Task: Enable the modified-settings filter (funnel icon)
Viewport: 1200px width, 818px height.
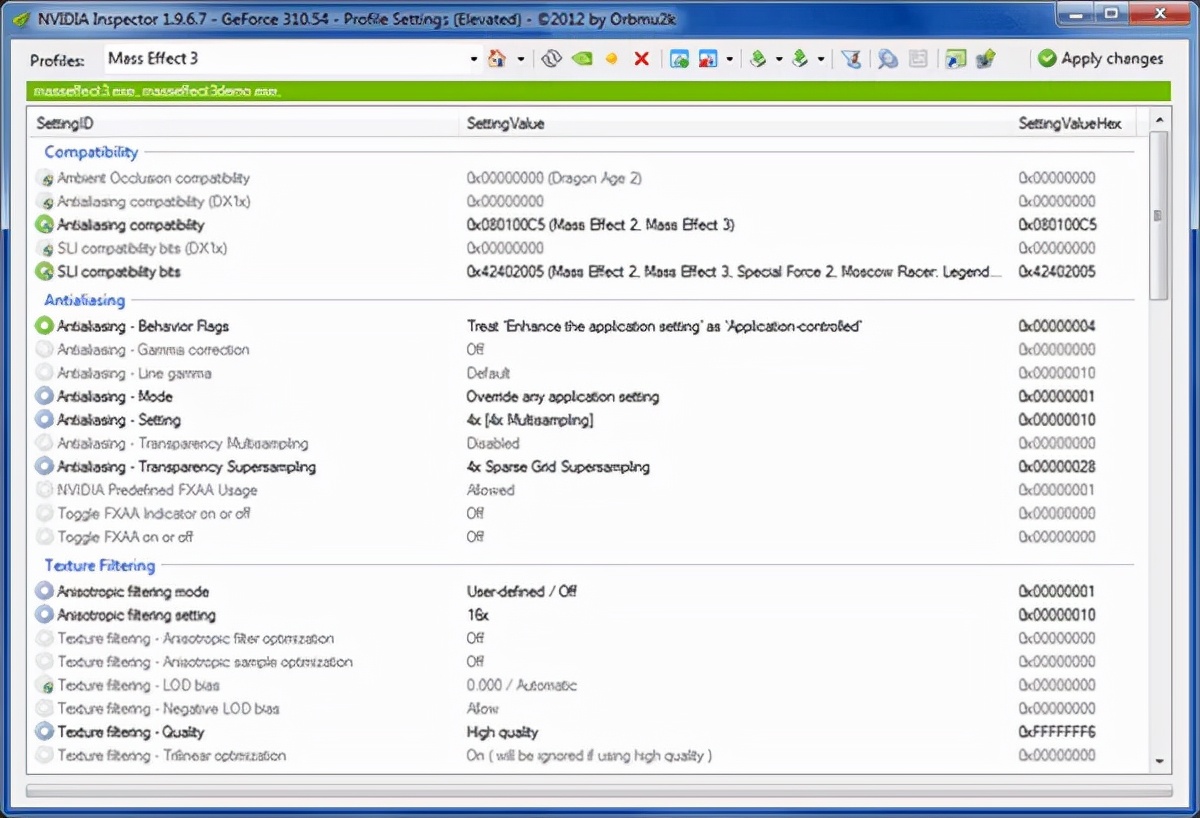Action: pos(853,59)
